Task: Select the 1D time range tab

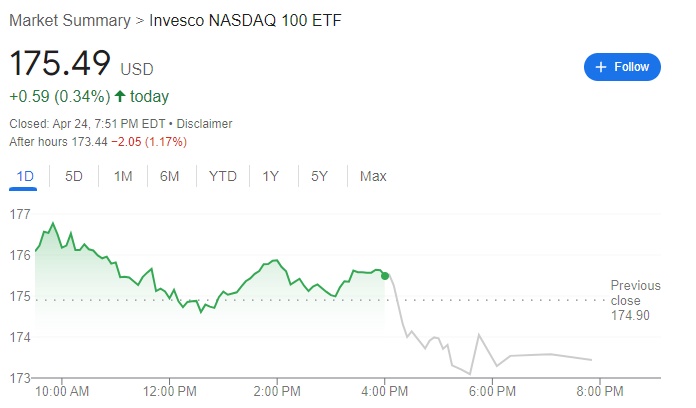Action: (x=26, y=177)
